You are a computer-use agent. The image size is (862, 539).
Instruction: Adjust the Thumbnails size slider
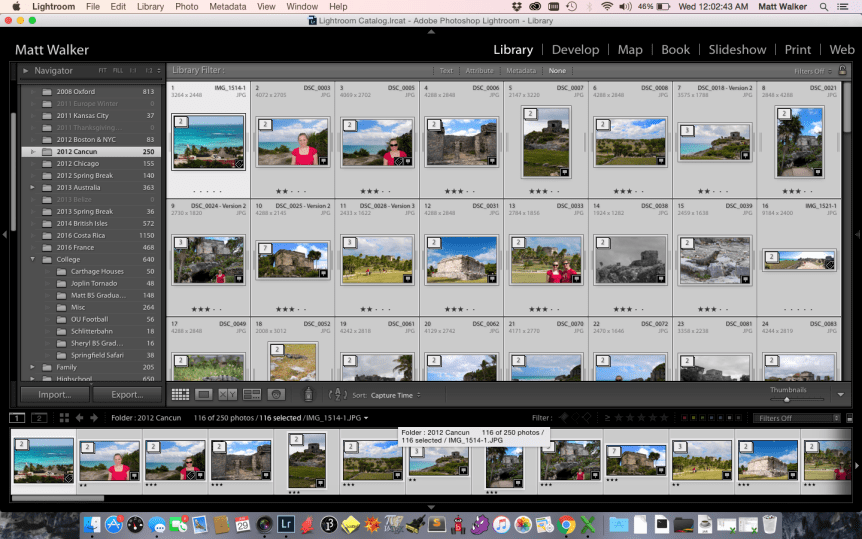[x=787, y=400]
